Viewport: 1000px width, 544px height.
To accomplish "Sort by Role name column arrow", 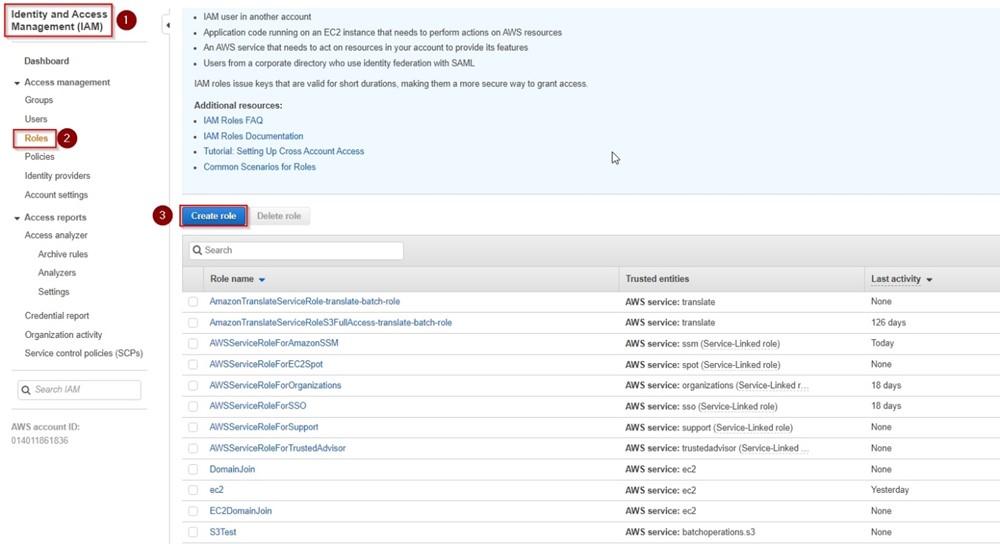I will (x=261, y=280).
